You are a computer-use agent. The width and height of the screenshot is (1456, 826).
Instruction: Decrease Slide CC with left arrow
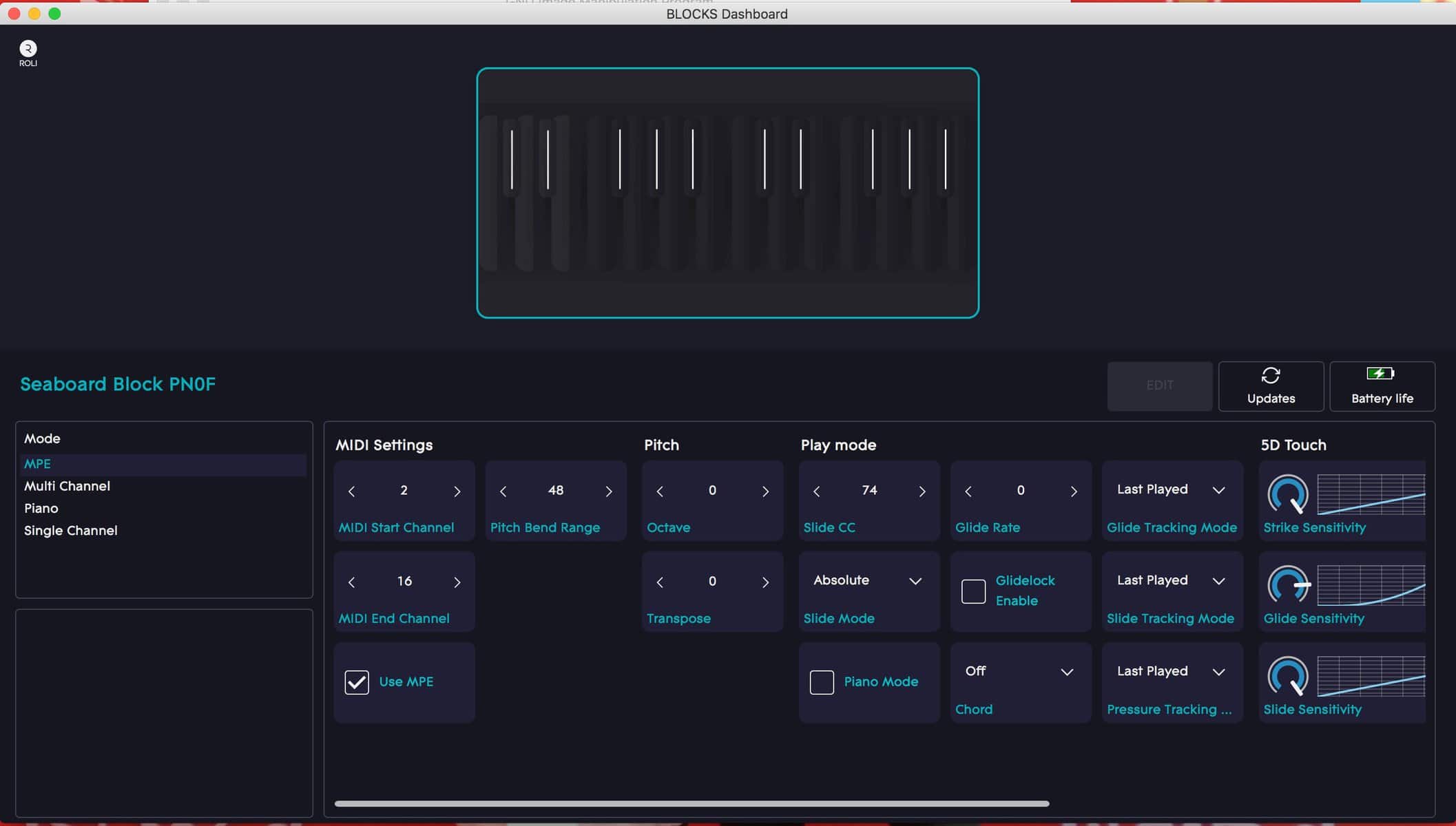[817, 491]
